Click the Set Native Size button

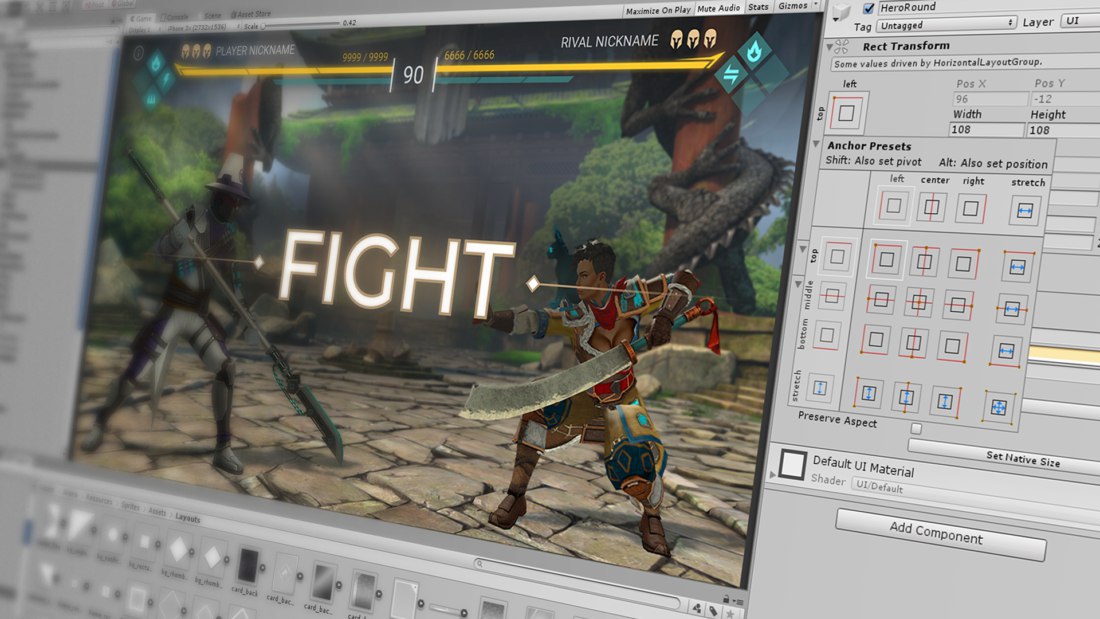[1005, 456]
